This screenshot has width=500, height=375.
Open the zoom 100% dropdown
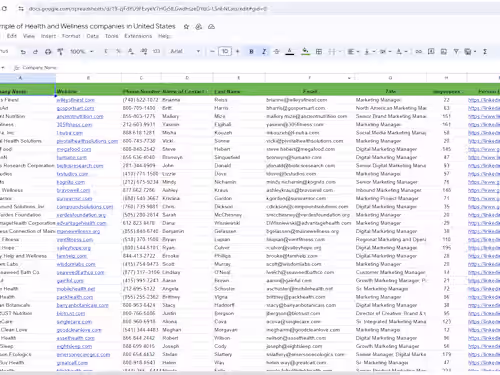pyautogui.click(x=82, y=51)
